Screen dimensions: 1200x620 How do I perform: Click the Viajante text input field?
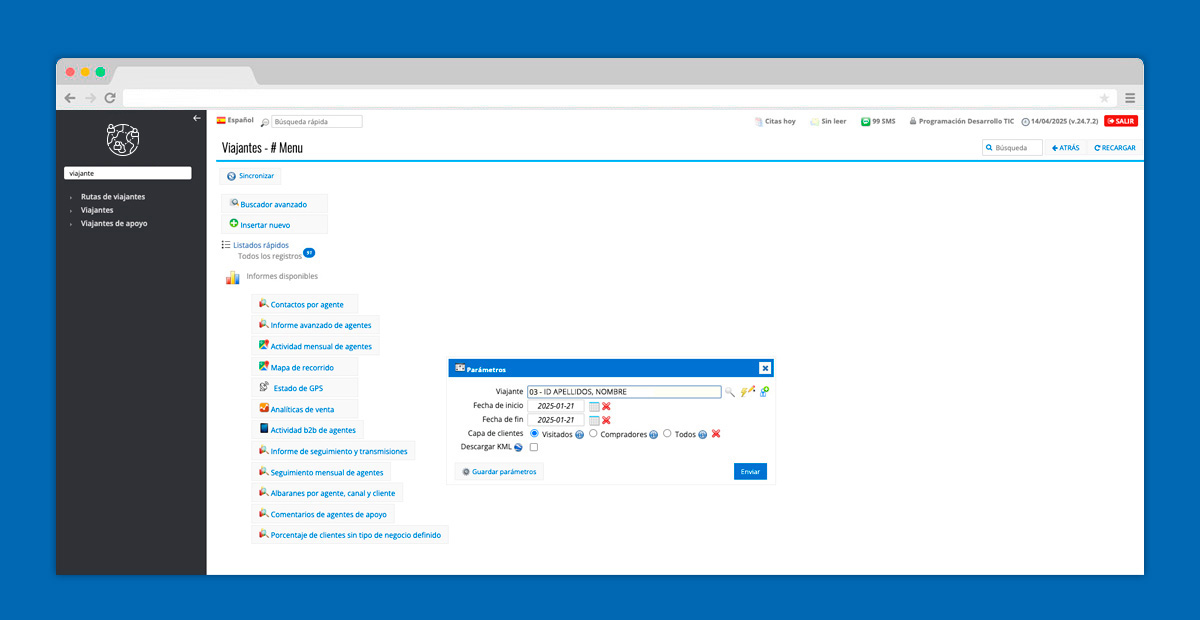[623, 392]
